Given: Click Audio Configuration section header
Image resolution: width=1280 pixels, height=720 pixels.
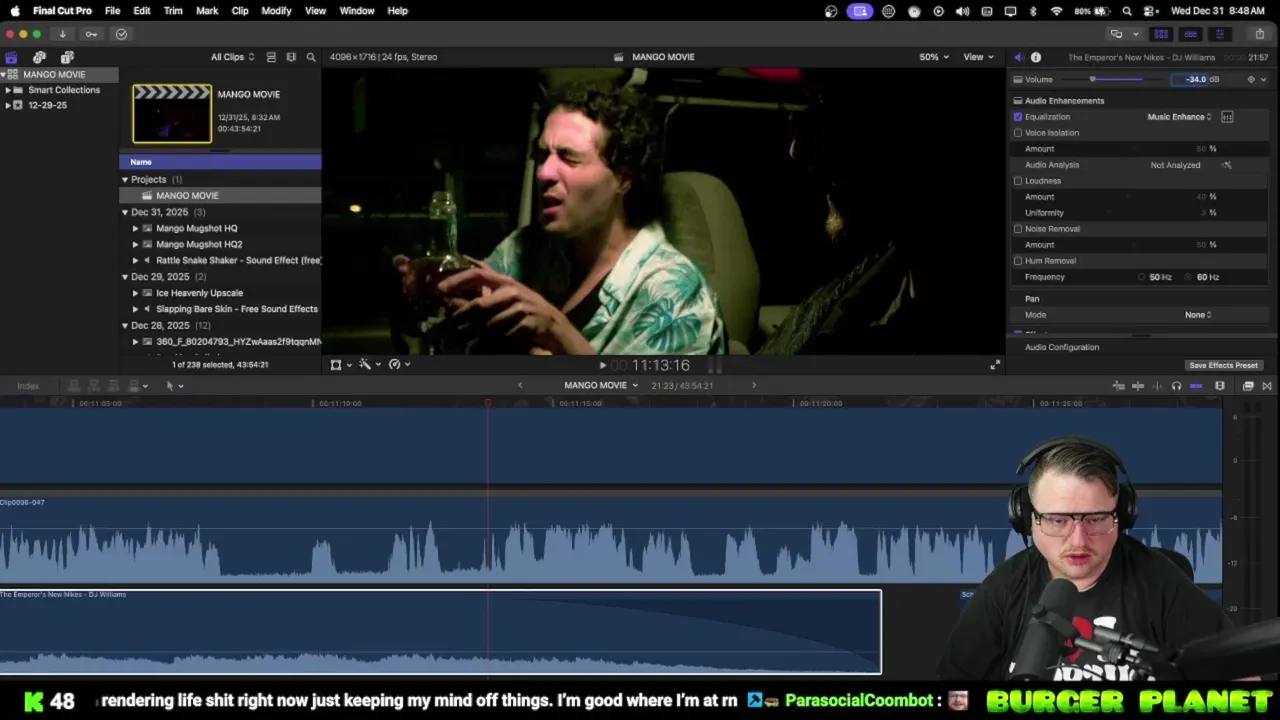Looking at the screenshot, I should (x=1062, y=347).
